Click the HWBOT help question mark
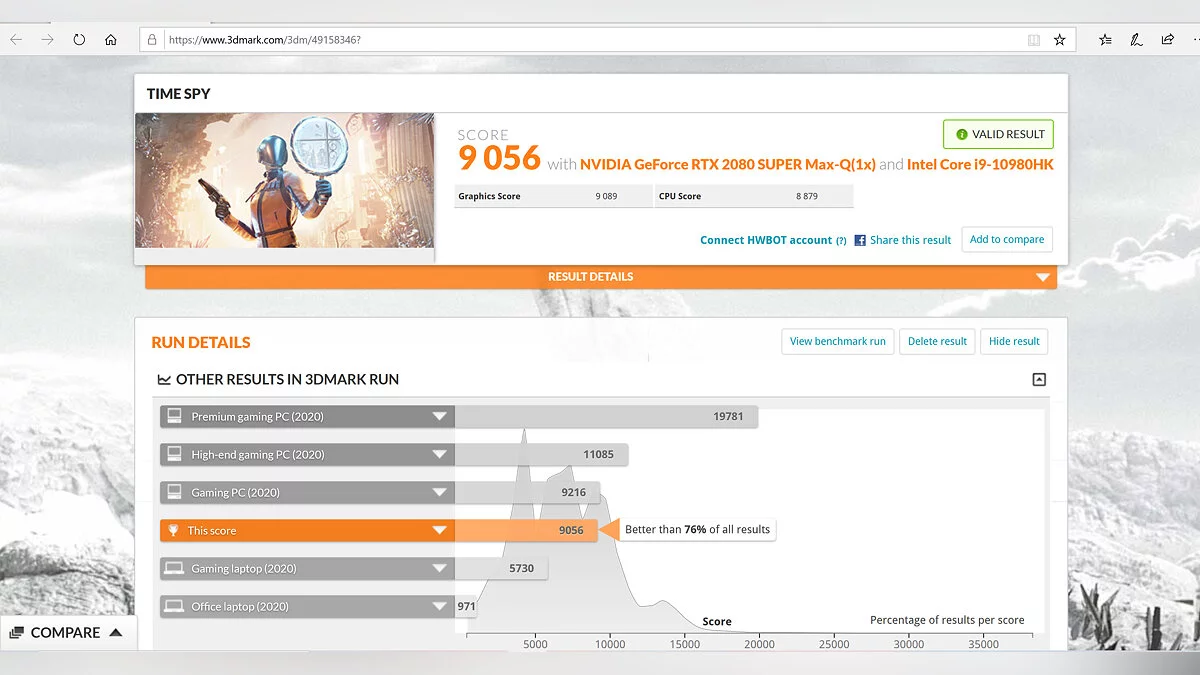Viewport: 1200px width, 675px height. [841, 241]
